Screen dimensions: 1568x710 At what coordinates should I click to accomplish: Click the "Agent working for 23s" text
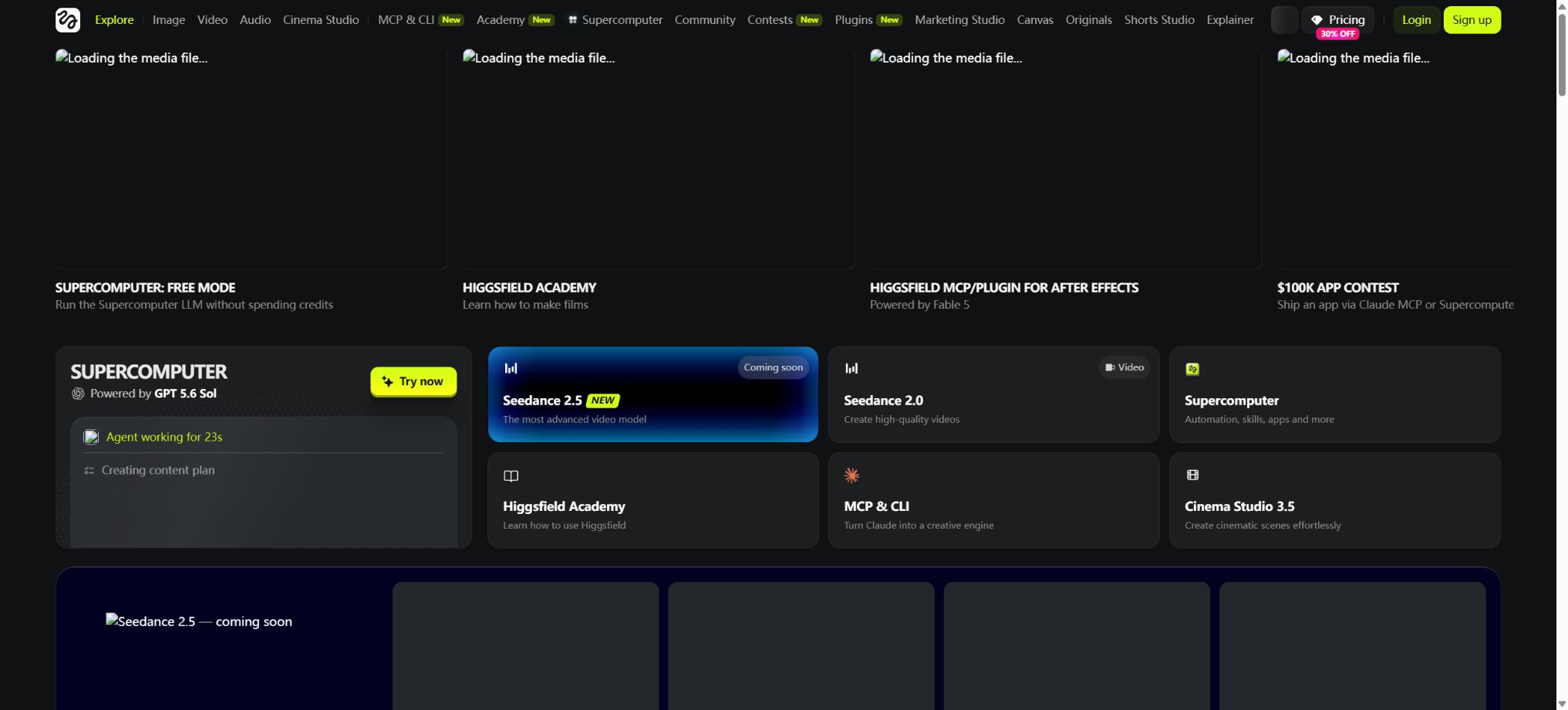[164, 437]
